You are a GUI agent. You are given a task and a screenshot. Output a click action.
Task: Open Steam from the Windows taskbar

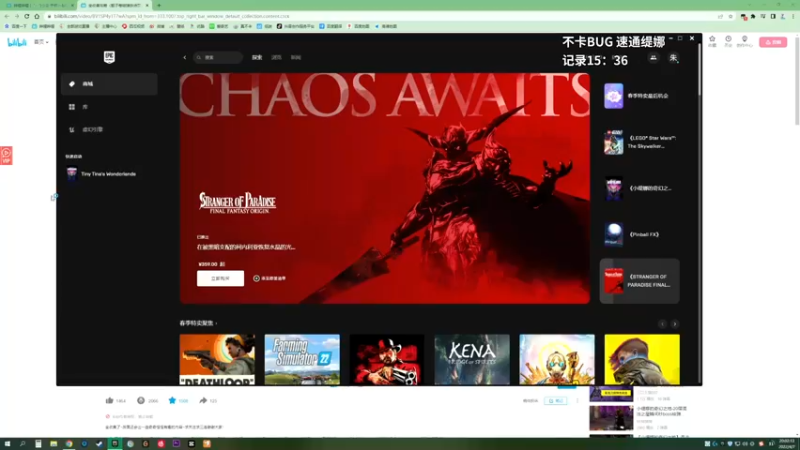coord(99,444)
